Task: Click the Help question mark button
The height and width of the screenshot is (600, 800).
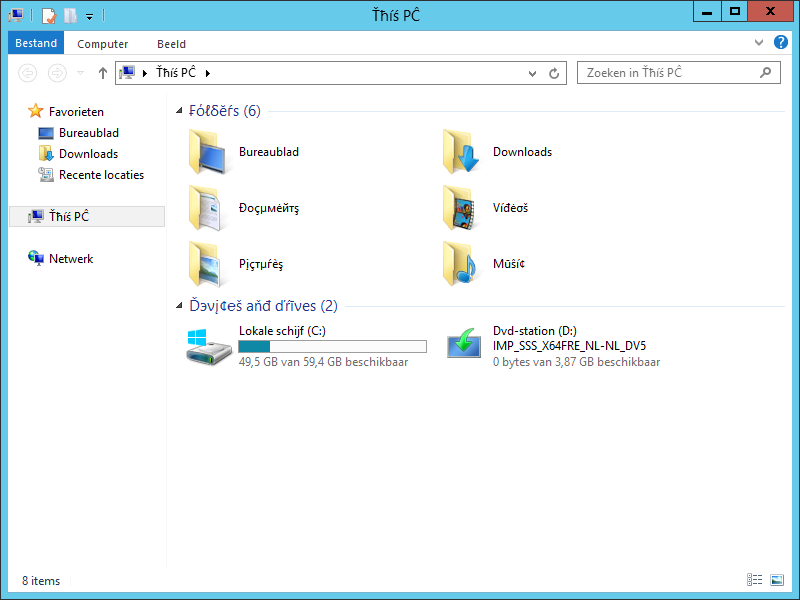Action: (781, 43)
